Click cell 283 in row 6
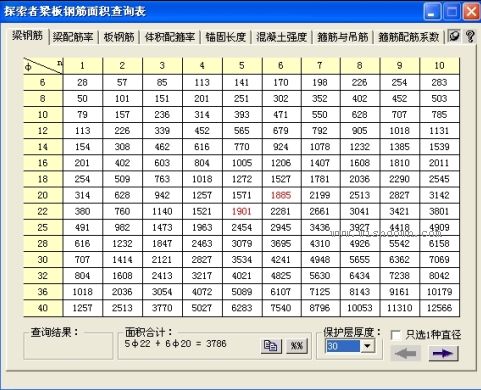Viewport: 481px width, 390px height. pyautogui.click(x=440, y=82)
